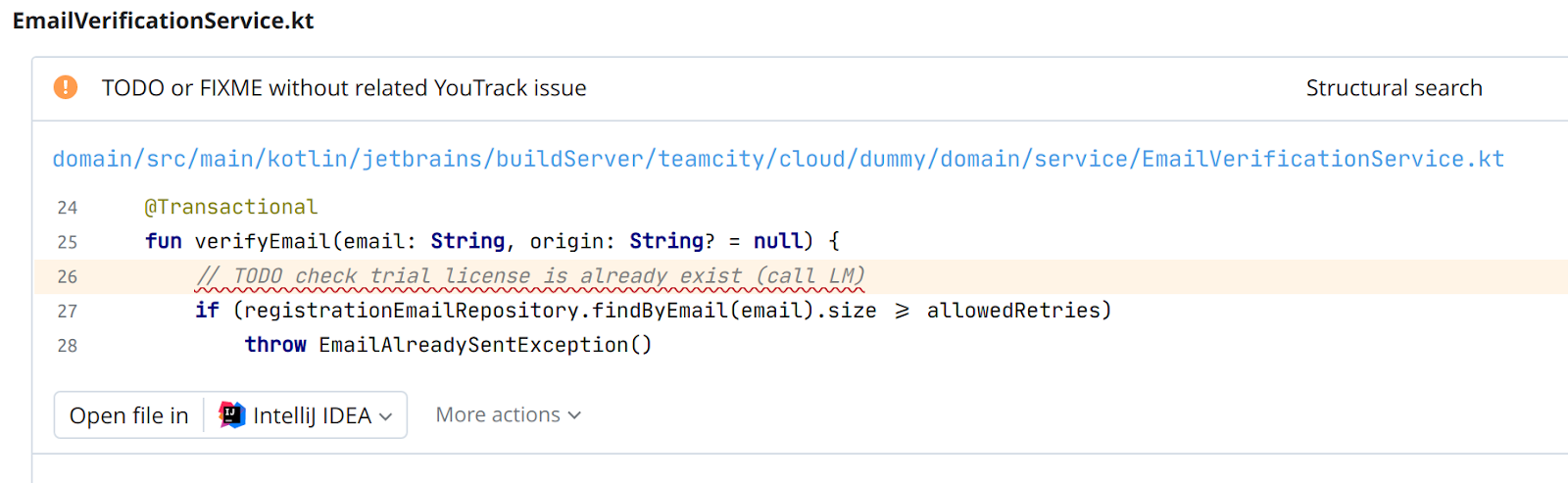Click registrationEmailRepository.findByEmail in the if statement
1568x483 pixels.
[x=485, y=311]
